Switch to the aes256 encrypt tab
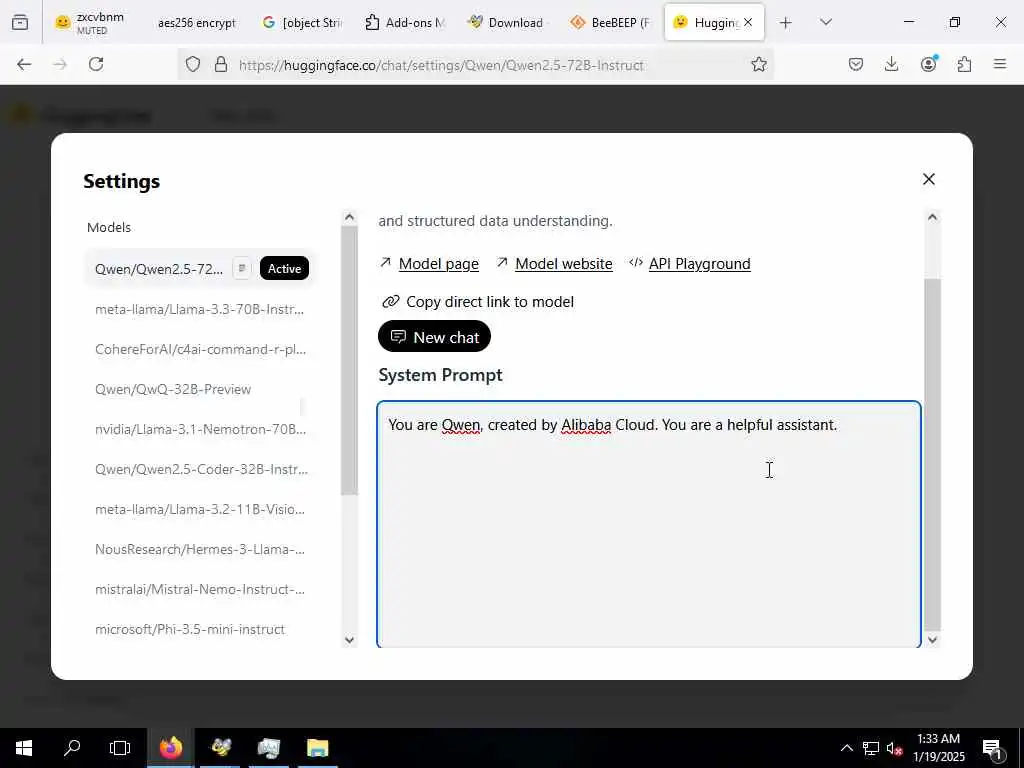The height and width of the screenshot is (768, 1024). coord(197,22)
